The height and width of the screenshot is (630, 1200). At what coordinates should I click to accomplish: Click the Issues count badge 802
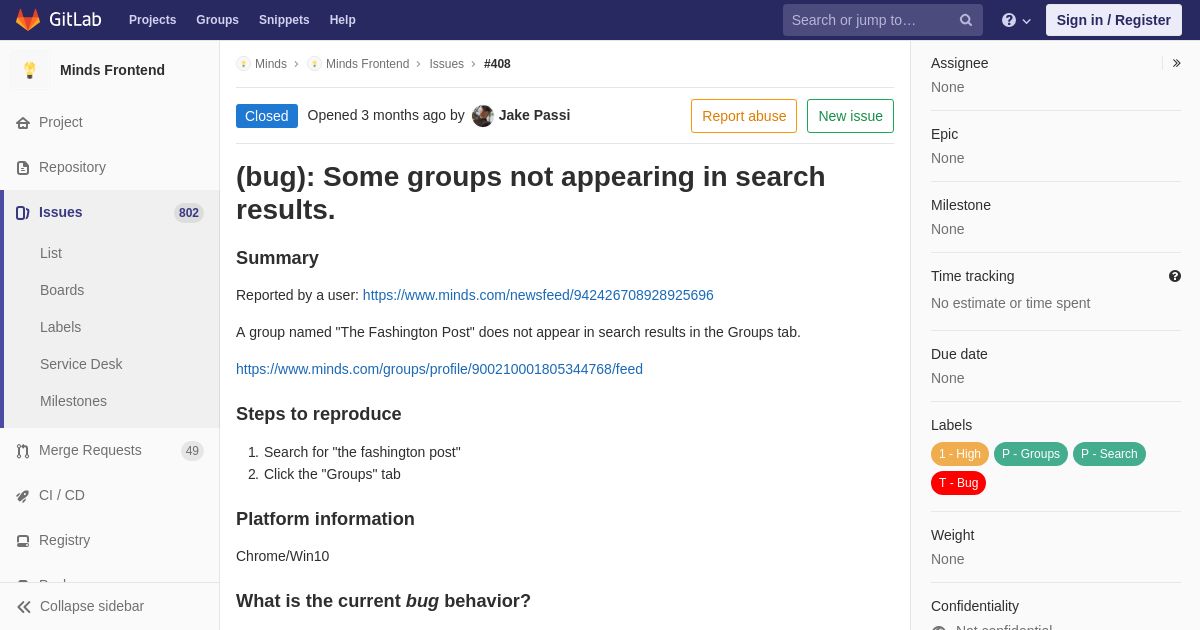tap(189, 213)
